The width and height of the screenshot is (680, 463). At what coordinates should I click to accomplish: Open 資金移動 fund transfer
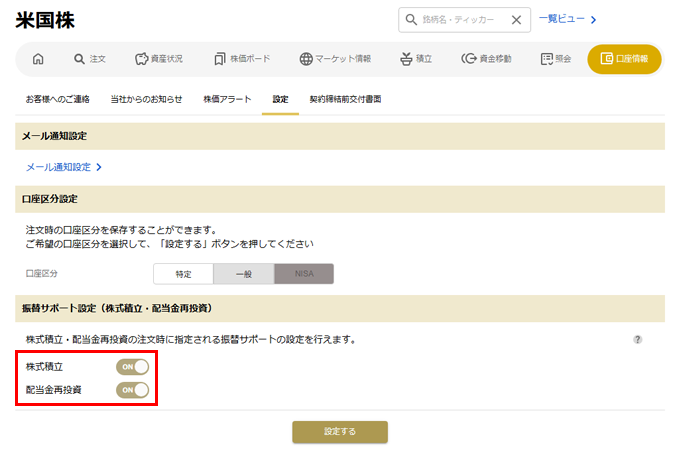(486, 59)
